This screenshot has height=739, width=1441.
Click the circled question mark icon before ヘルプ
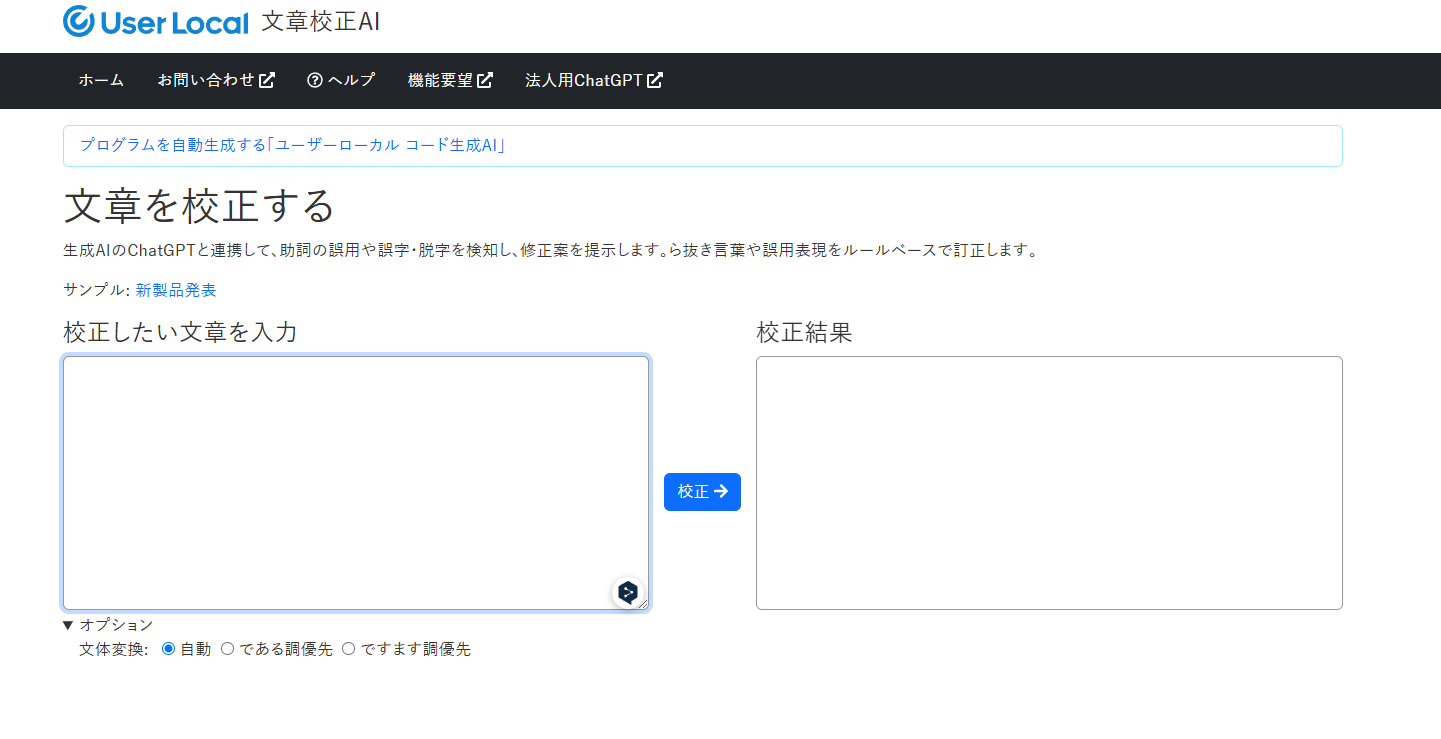point(316,80)
